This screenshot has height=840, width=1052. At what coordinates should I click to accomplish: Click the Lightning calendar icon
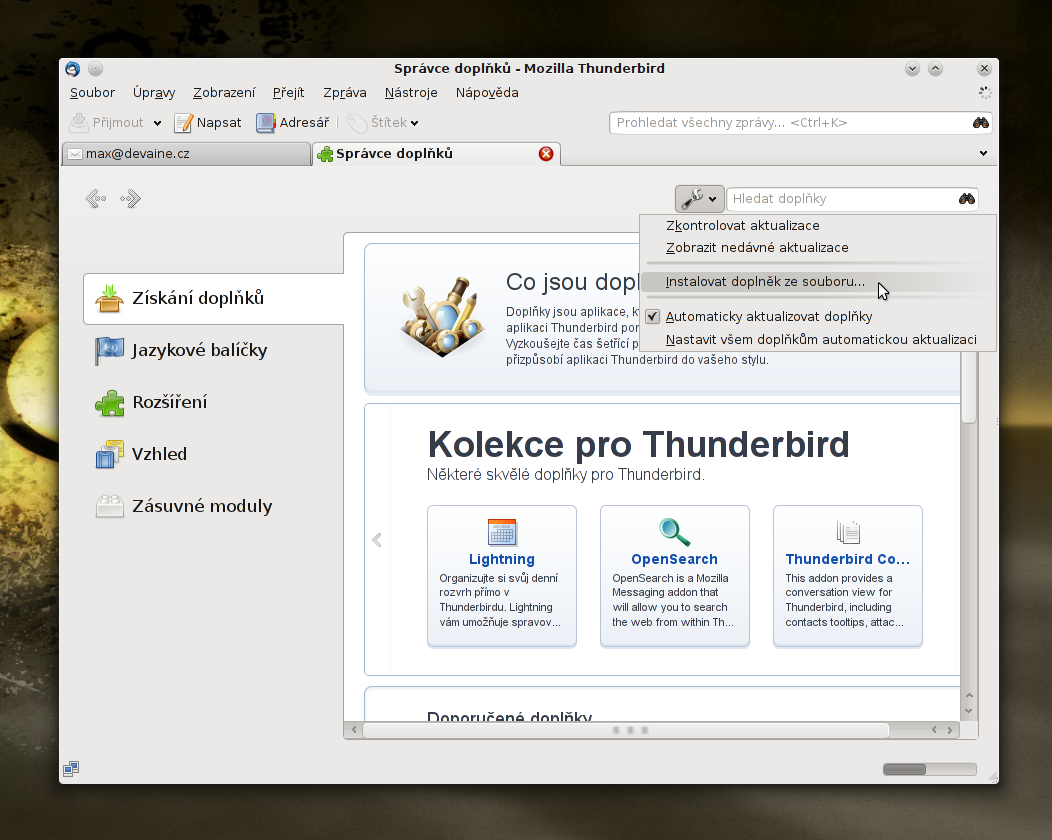pyautogui.click(x=502, y=533)
